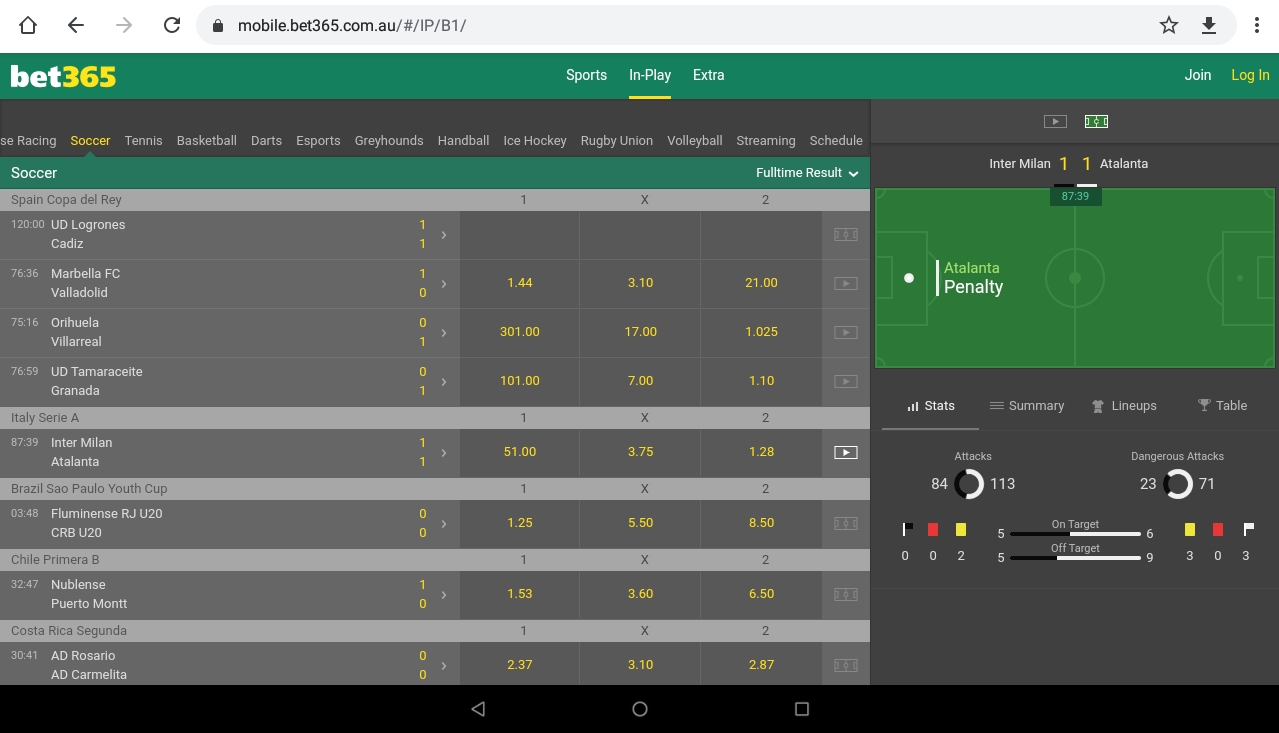1279x733 pixels.
Task: Switch to the Stats tab
Action: click(930, 406)
